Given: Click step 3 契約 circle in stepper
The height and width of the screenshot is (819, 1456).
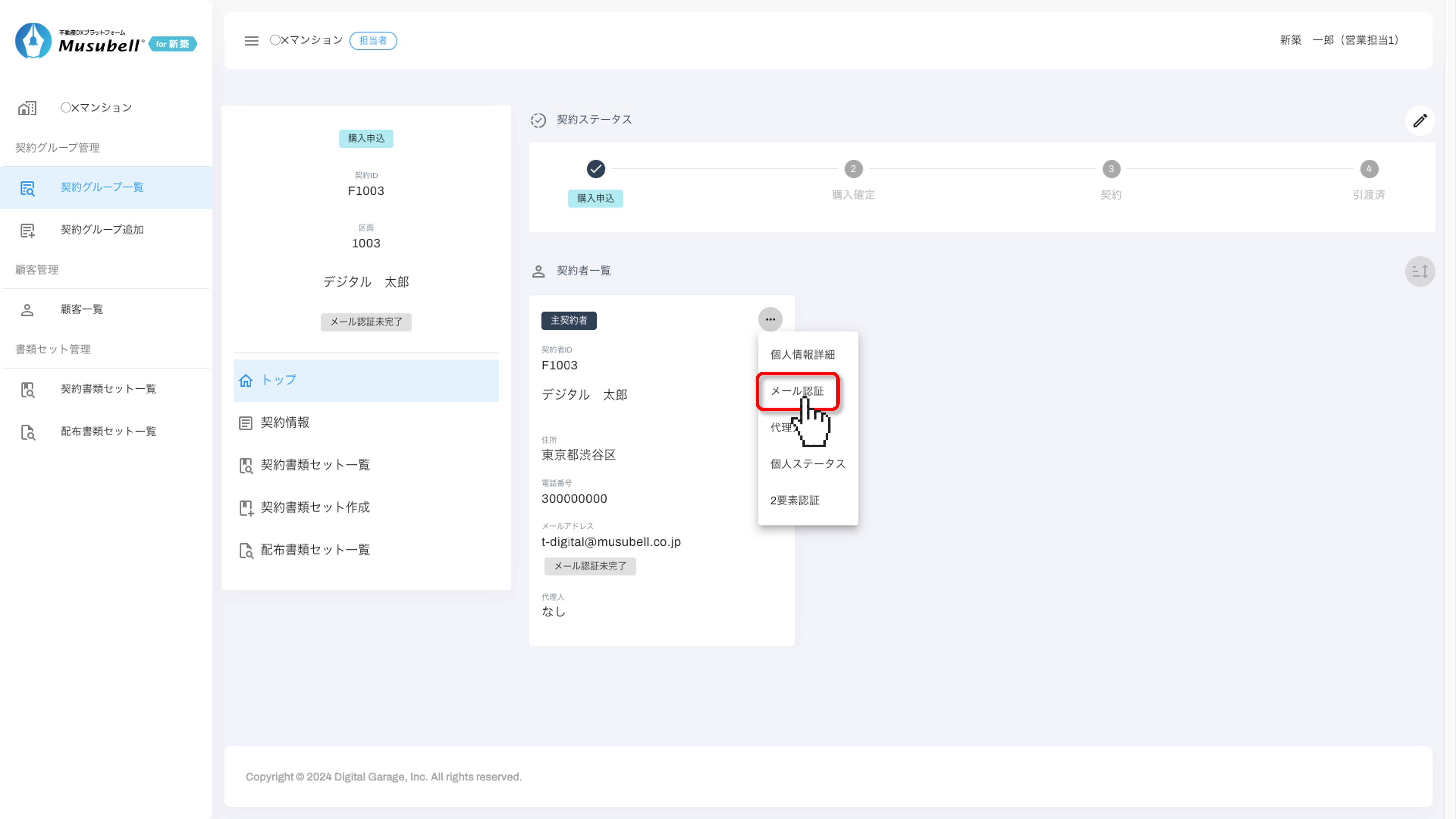Looking at the screenshot, I should pos(1111,169).
